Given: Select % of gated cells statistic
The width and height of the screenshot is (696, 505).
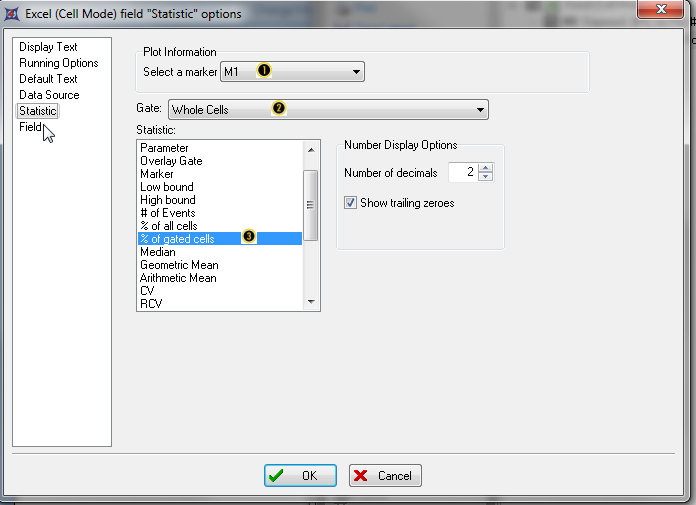Looking at the screenshot, I should [220, 239].
